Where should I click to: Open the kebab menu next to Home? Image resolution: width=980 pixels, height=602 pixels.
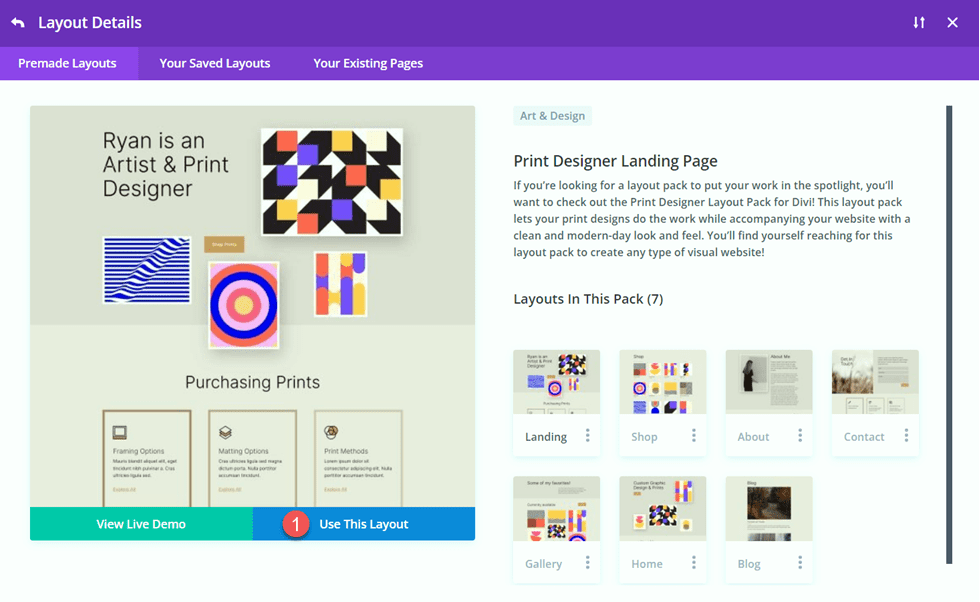point(693,563)
